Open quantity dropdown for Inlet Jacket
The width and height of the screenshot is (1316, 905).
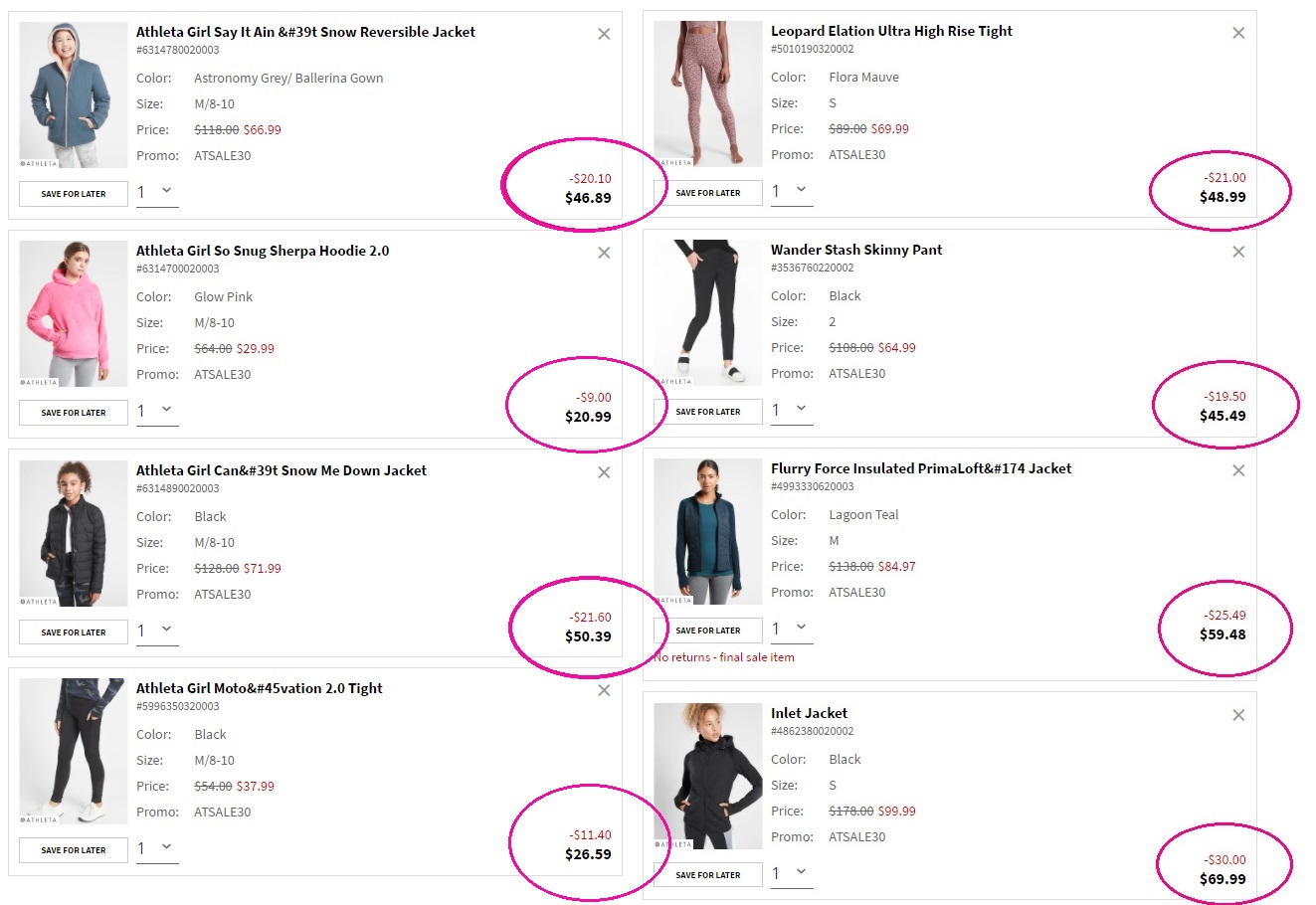pos(792,873)
